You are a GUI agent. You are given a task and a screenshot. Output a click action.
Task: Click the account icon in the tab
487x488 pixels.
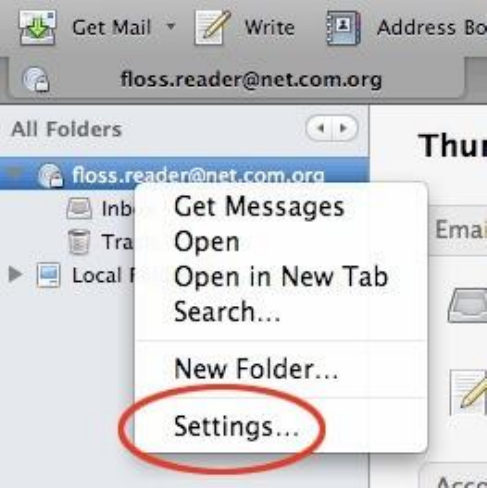tap(36, 79)
